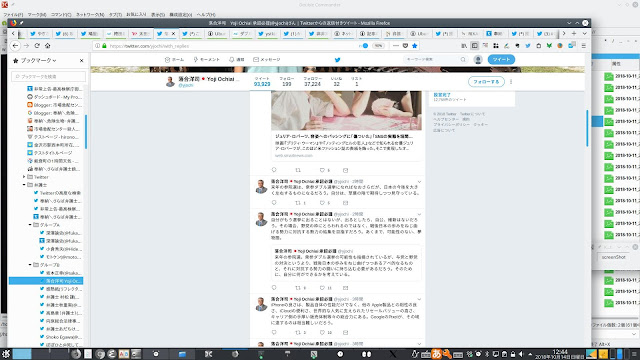640x360 pixels.
Task: Click the clock showing 12:44 on the taskbar
Action: 560,353
